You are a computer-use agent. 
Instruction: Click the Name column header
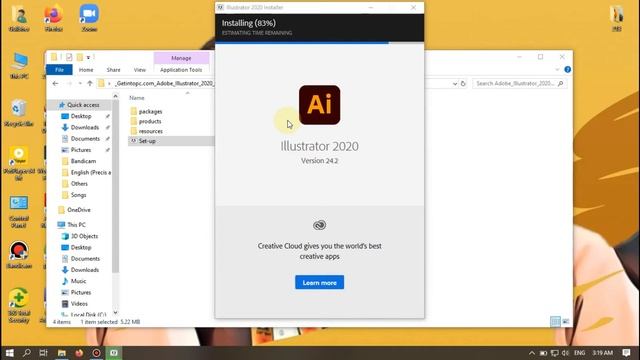[137, 98]
